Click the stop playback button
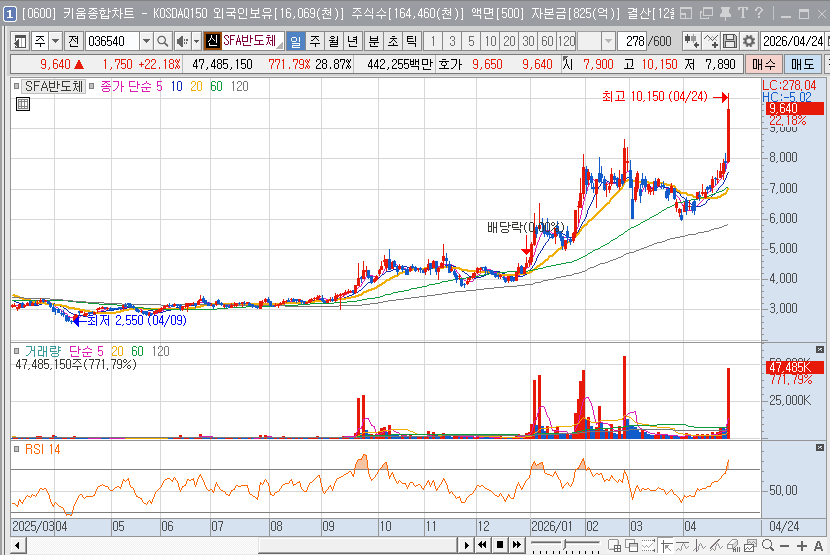 [x=500, y=545]
